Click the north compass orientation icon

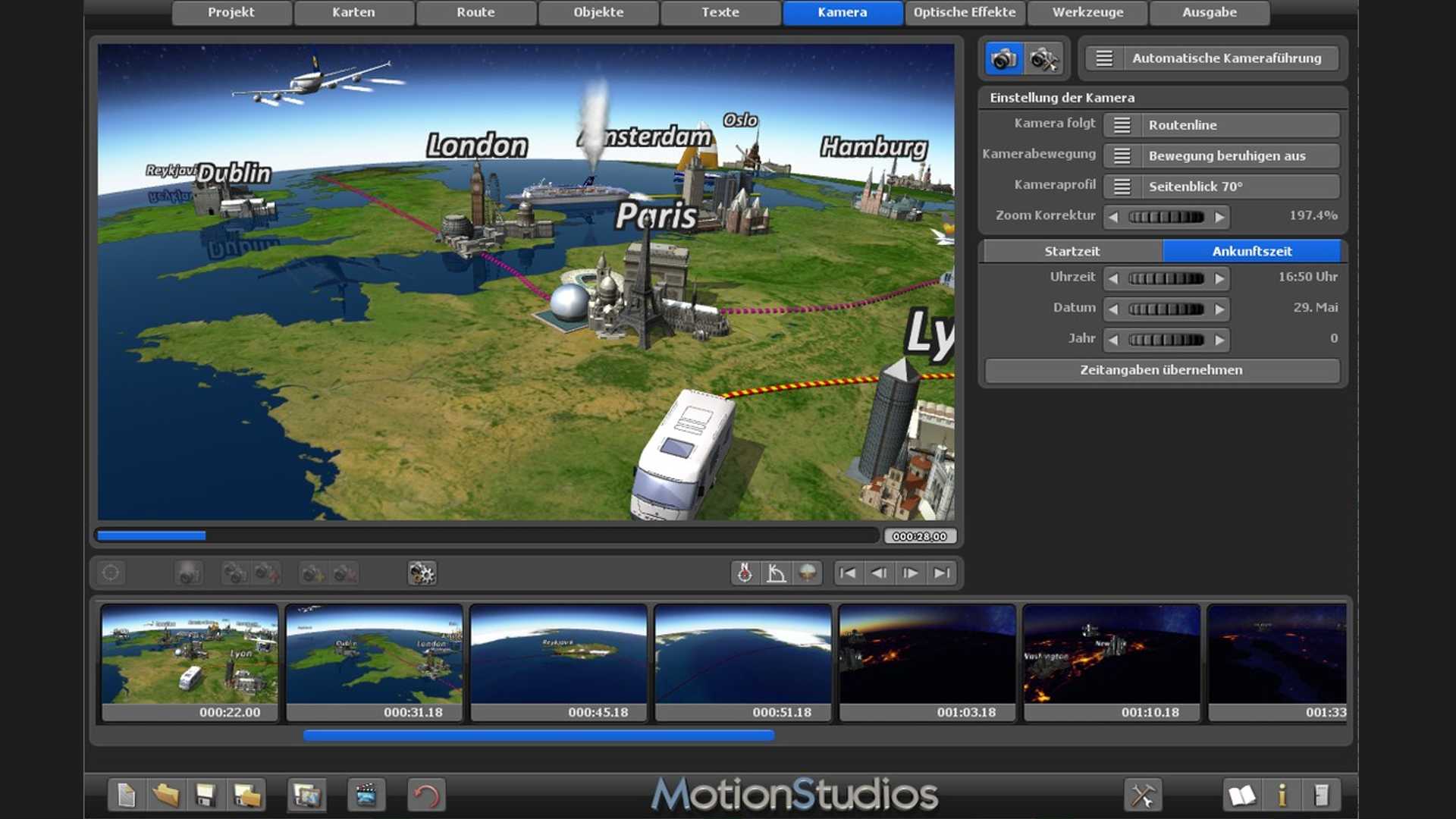745,573
